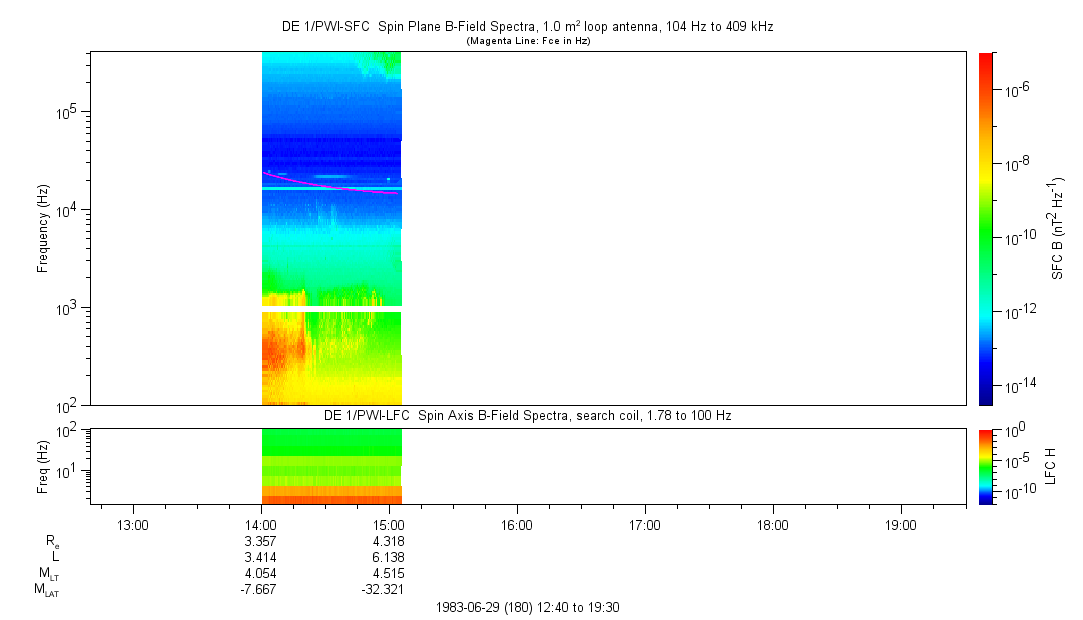Click the Re value 3.357
Viewport: 1083px width, 620px height.
click(x=261, y=541)
